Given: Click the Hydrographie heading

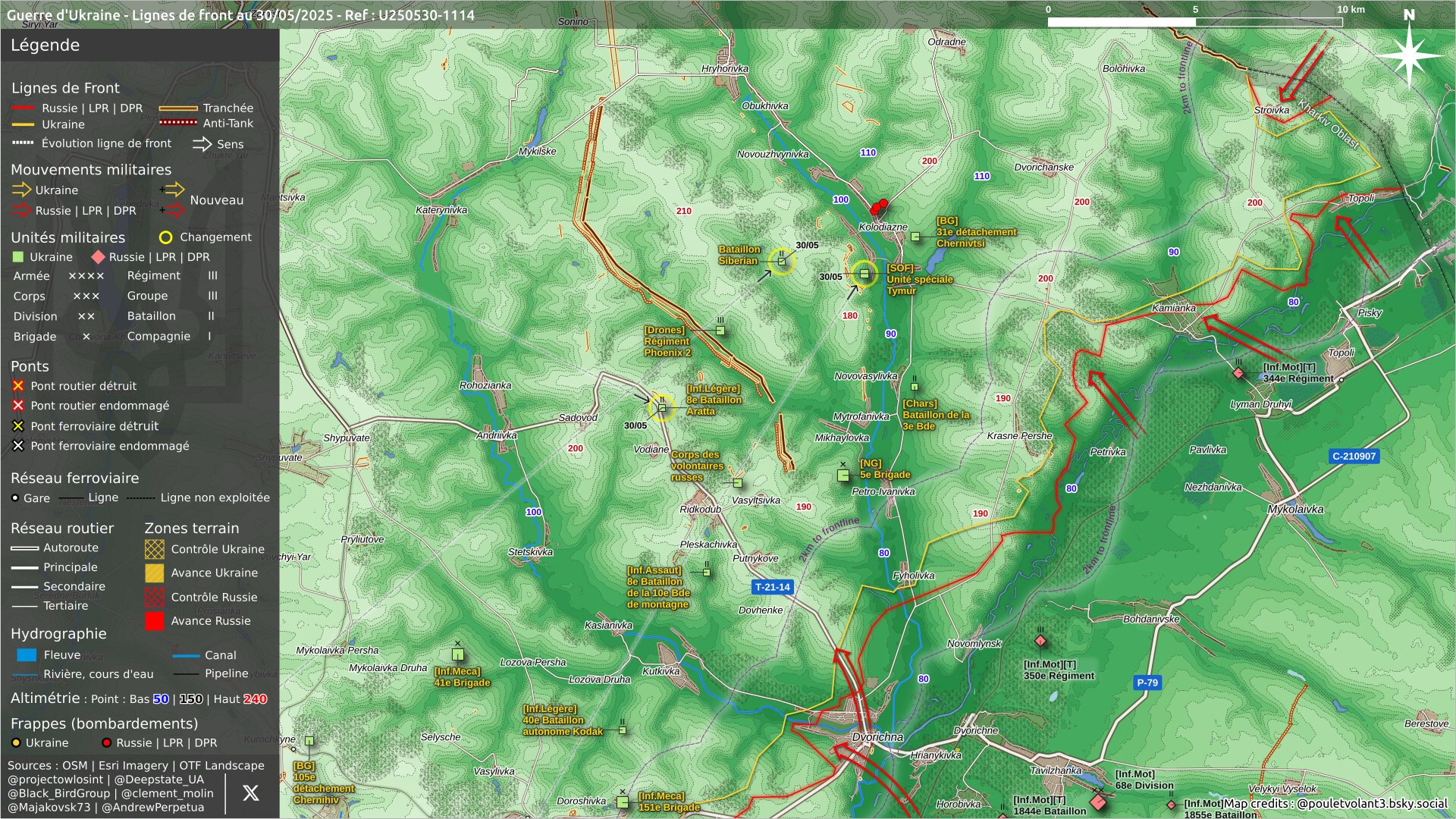Looking at the screenshot, I should tap(58, 634).
